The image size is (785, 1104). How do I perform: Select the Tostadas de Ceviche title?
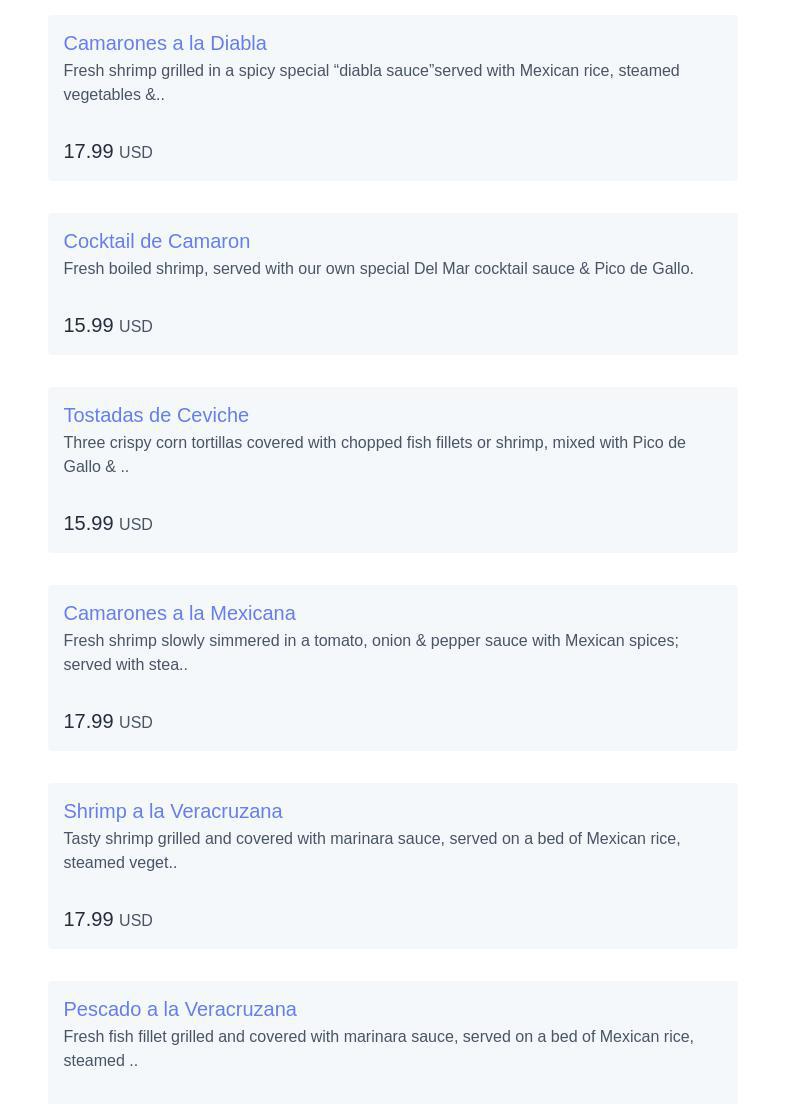[156, 415]
